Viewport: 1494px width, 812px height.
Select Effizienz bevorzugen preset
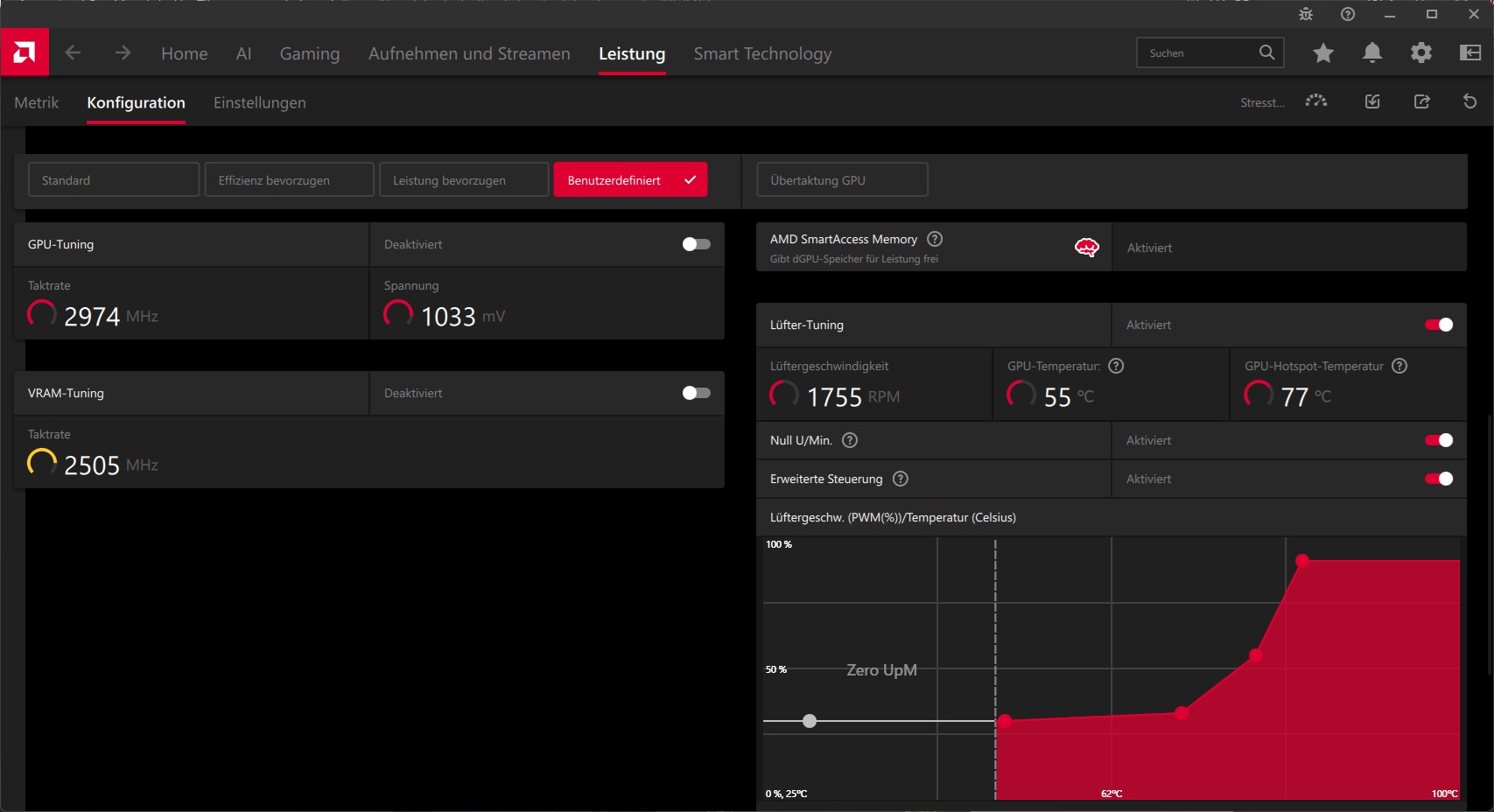(x=290, y=179)
